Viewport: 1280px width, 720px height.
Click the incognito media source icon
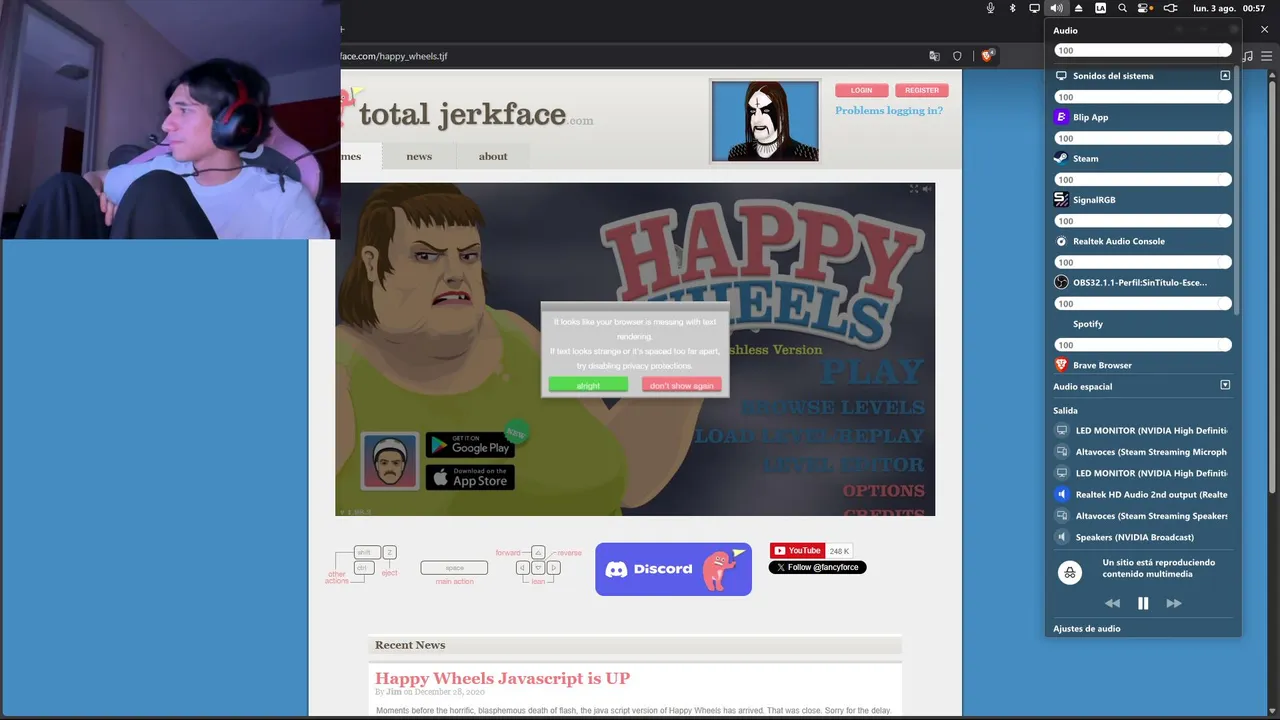coord(1070,572)
